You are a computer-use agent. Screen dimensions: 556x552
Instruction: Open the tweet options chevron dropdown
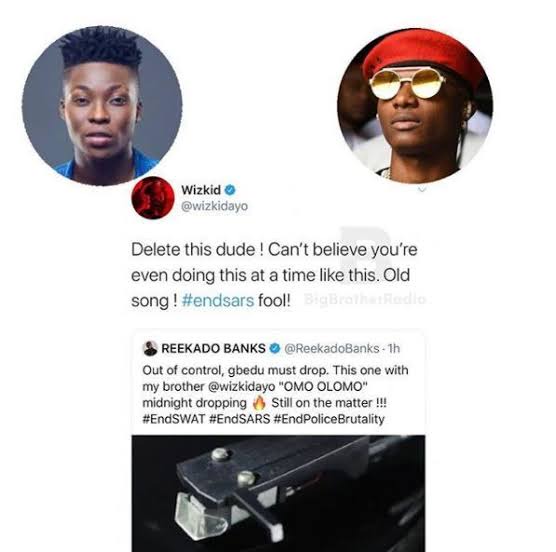[x=422, y=190]
